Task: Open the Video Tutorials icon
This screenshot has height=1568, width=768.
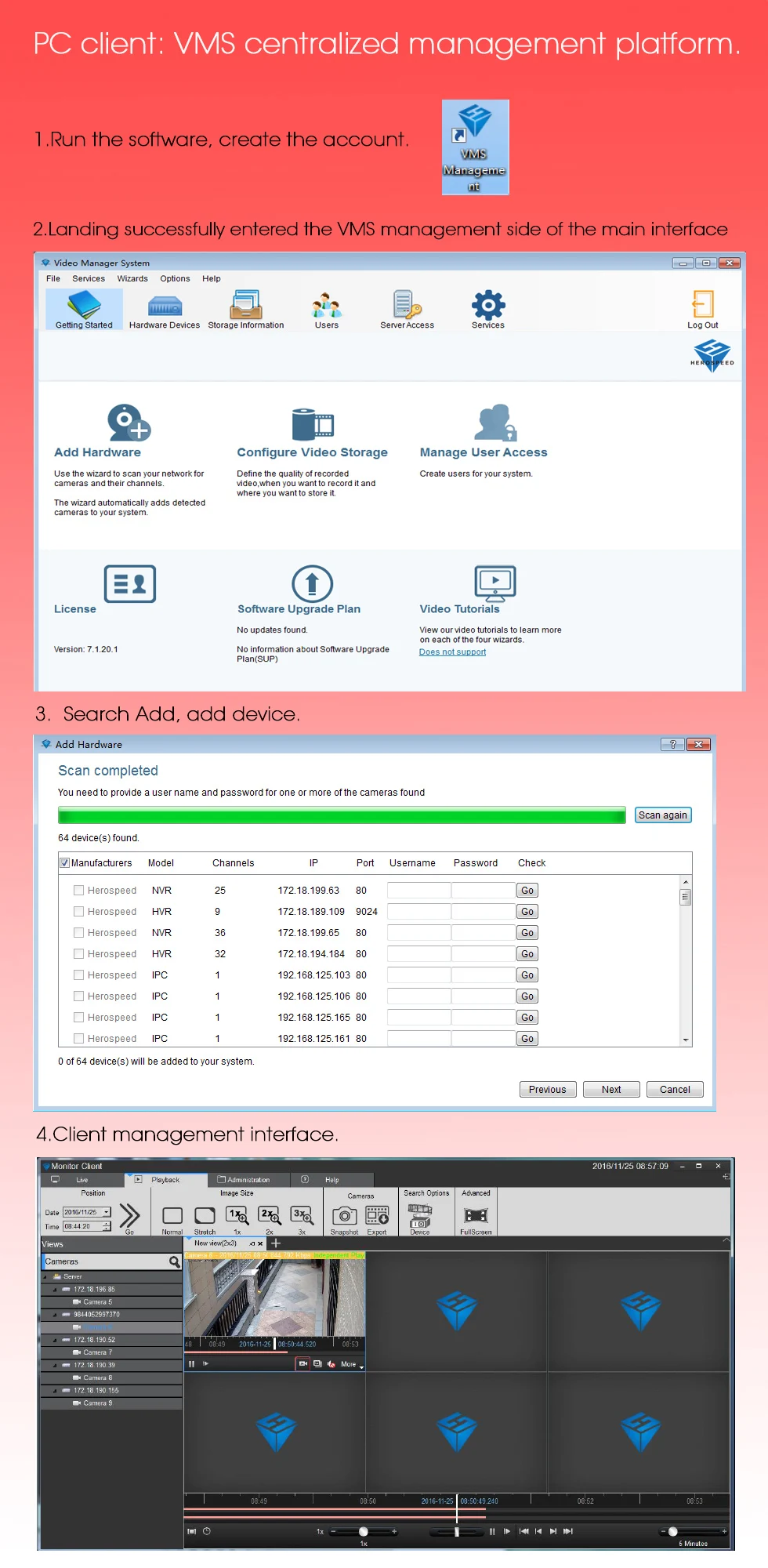Action: [x=495, y=583]
